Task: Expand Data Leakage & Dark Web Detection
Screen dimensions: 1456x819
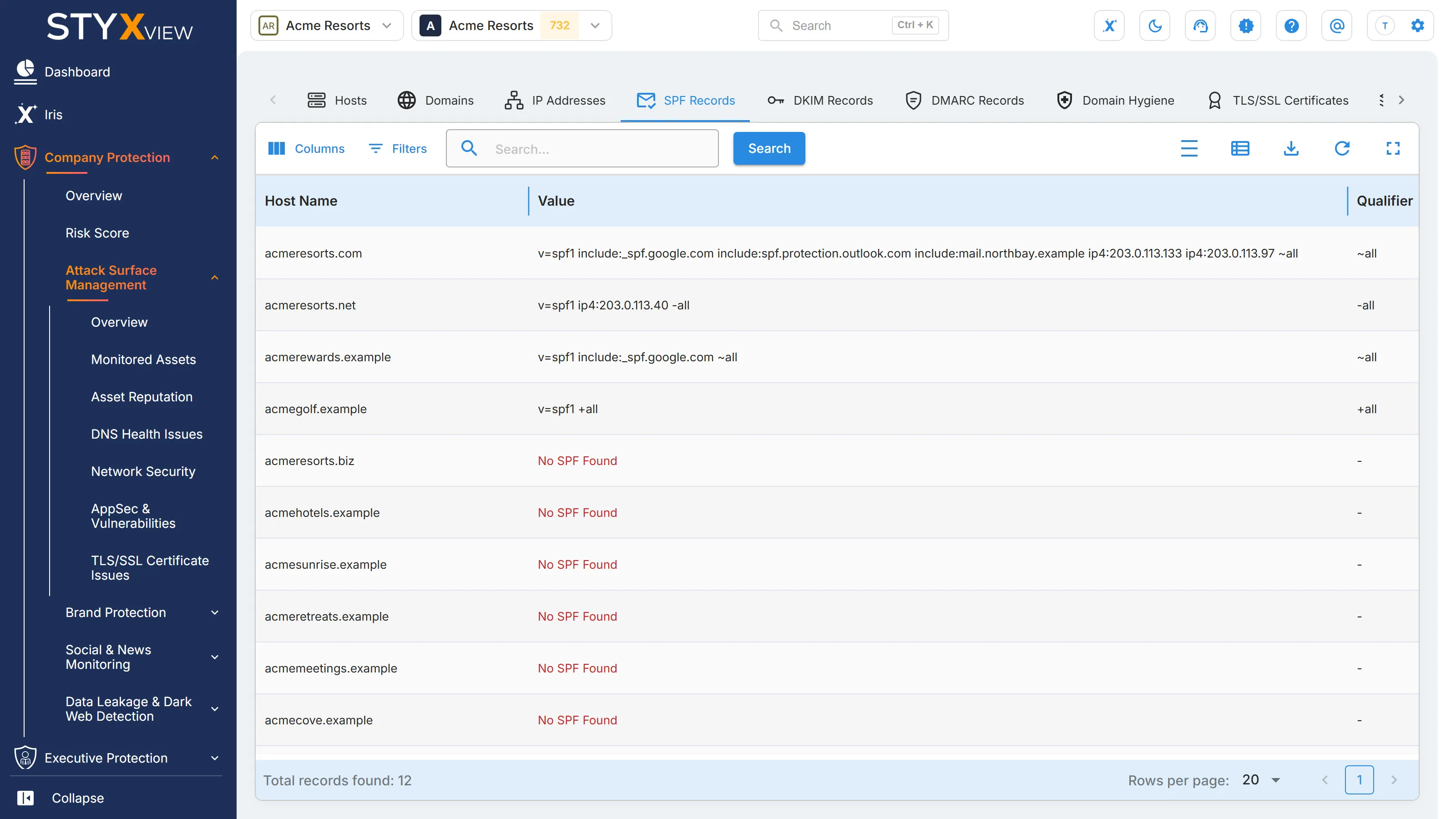Action: pos(215,709)
